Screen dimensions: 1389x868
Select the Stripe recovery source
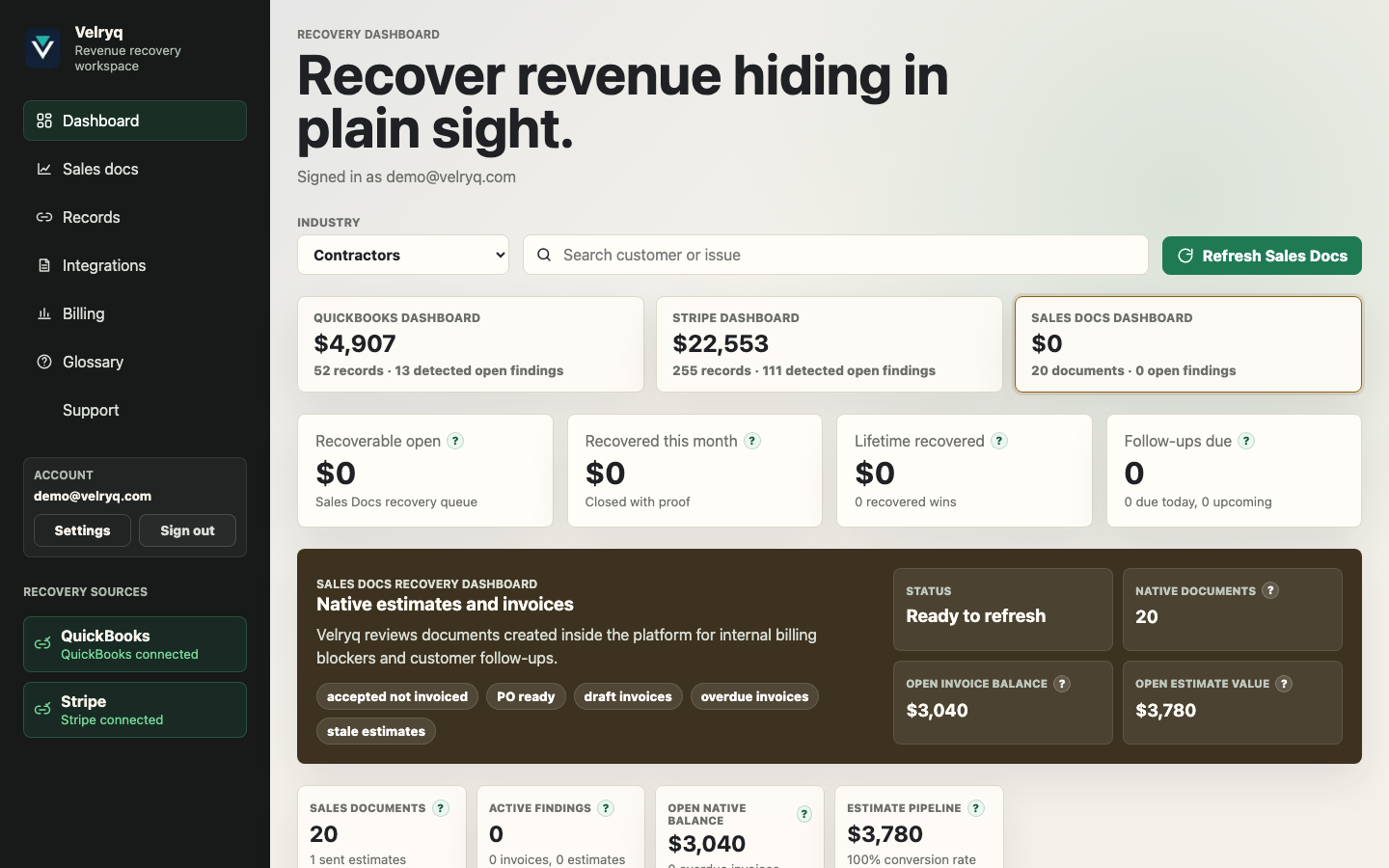pos(135,710)
